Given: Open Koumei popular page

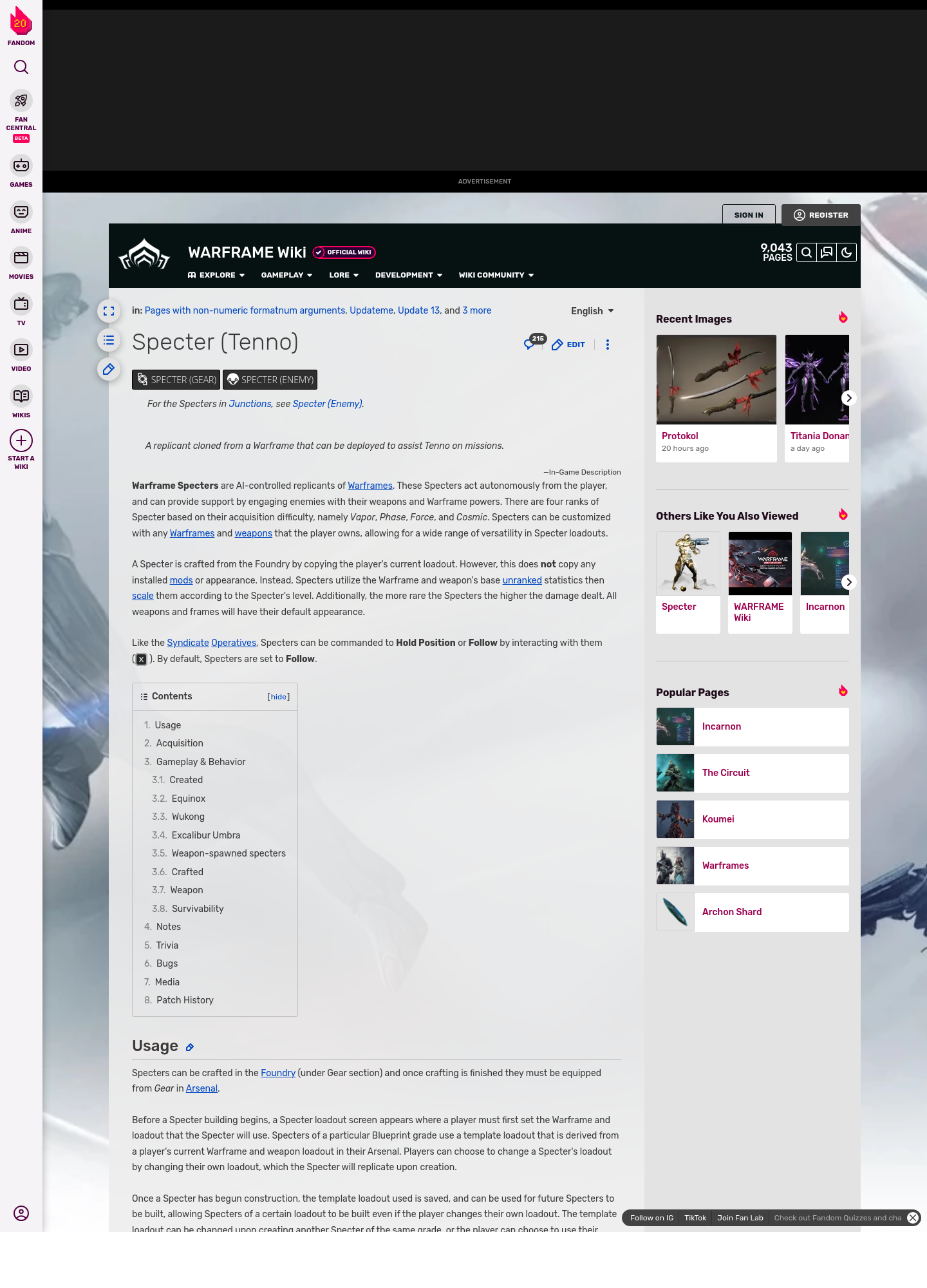Looking at the screenshot, I should (x=753, y=820).
